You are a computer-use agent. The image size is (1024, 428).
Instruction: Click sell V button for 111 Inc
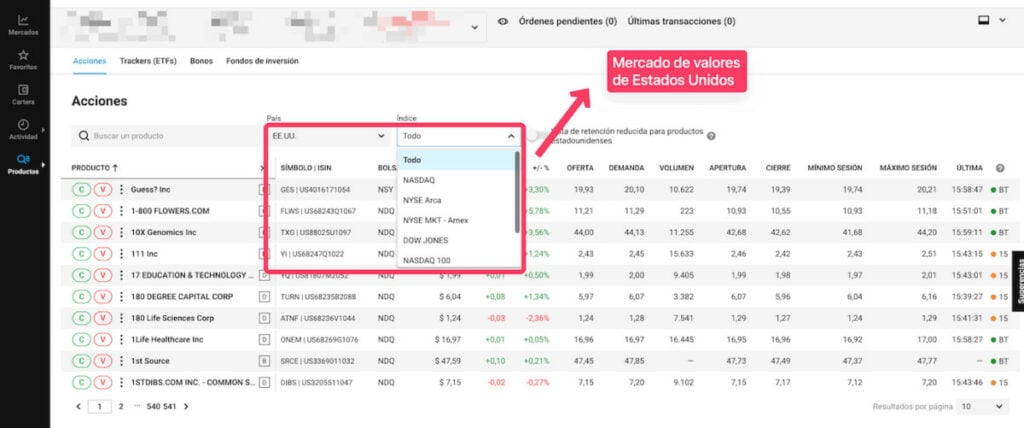coord(103,254)
